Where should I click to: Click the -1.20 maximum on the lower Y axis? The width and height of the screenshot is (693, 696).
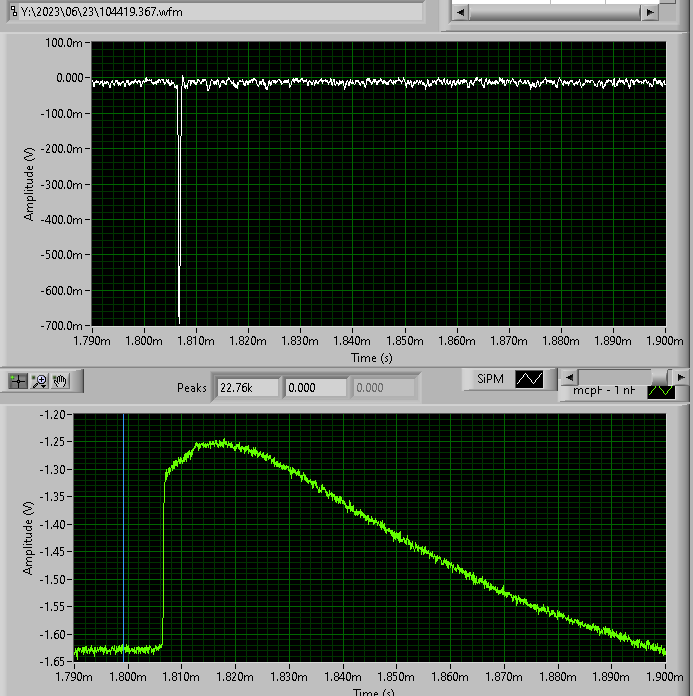[52, 415]
